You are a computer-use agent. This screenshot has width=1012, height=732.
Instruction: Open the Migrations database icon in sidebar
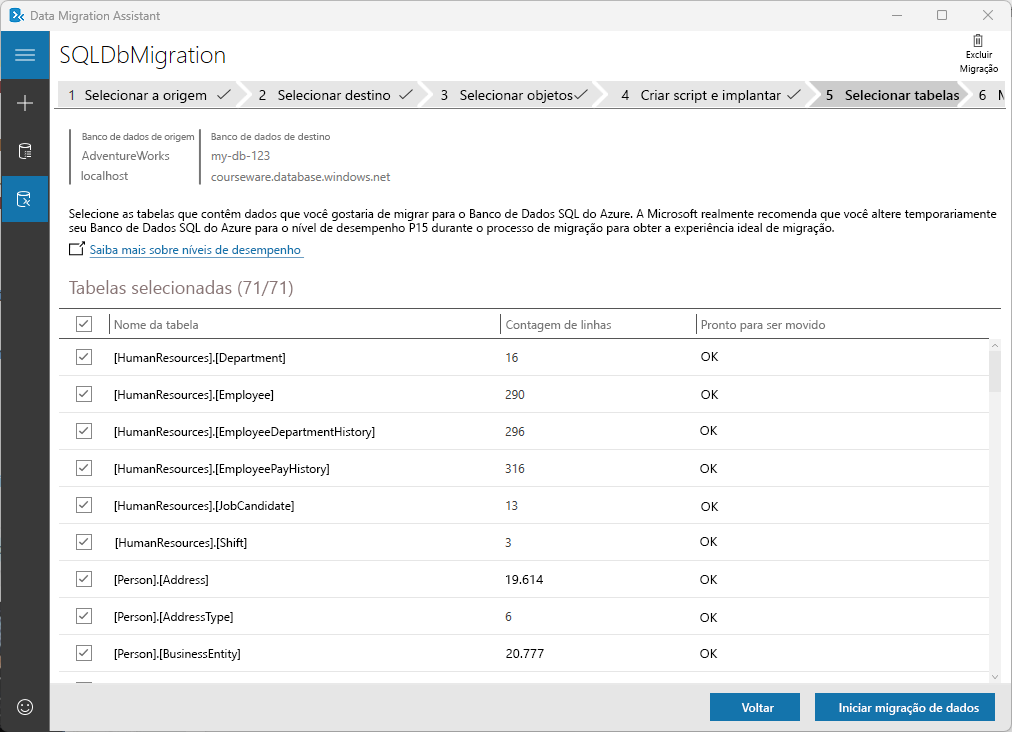pos(25,199)
